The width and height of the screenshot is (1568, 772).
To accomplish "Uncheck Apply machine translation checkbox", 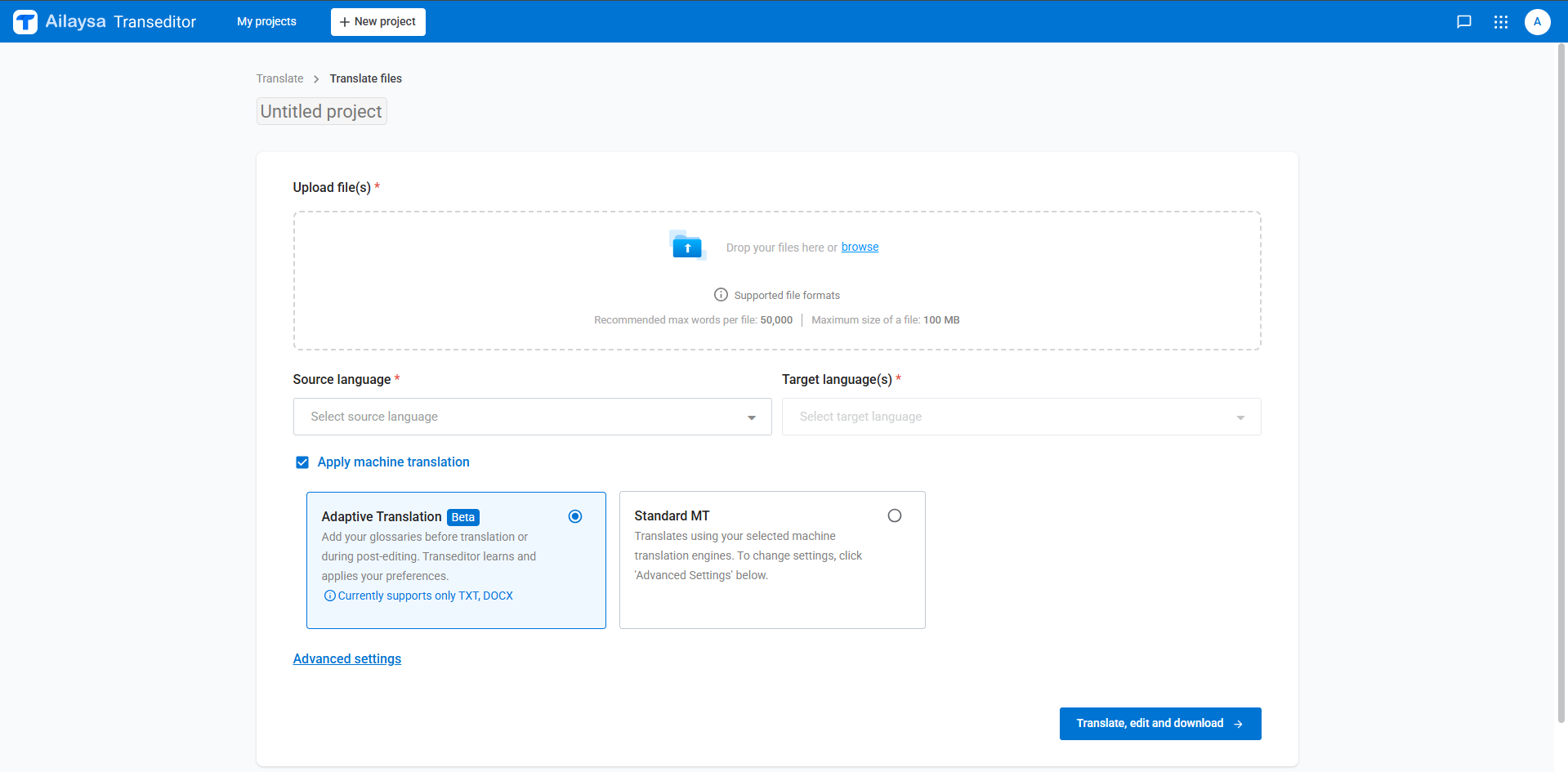I will (x=302, y=462).
